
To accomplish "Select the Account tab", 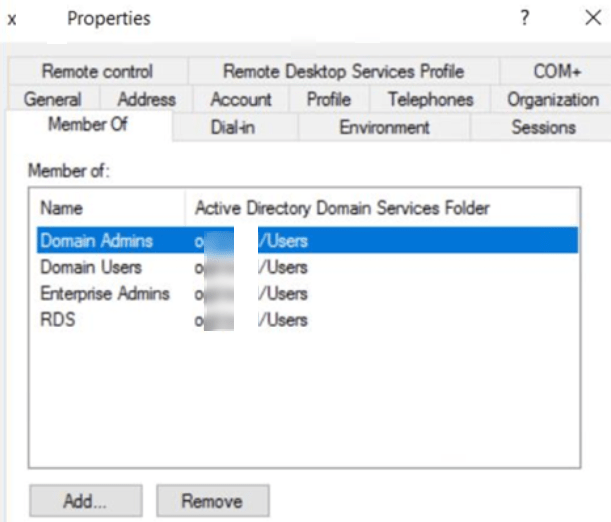I will 240,100.
